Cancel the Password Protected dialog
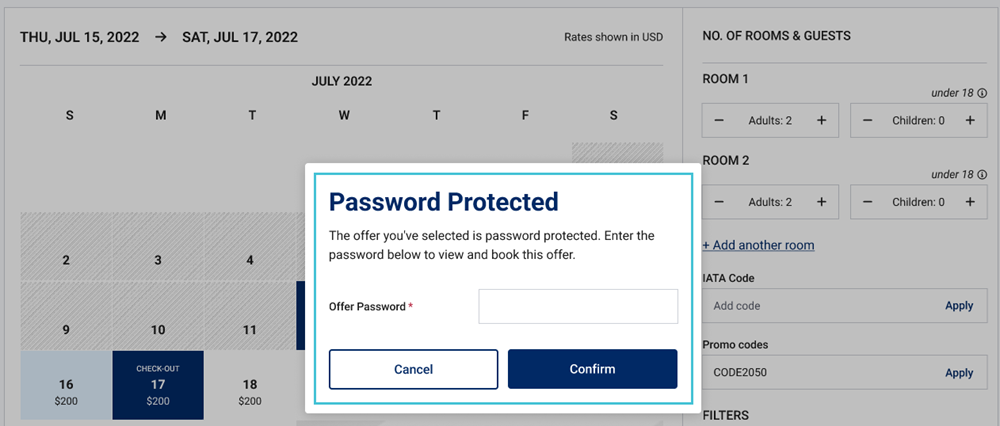Viewport: 1000px width, 426px height. click(413, 369)
